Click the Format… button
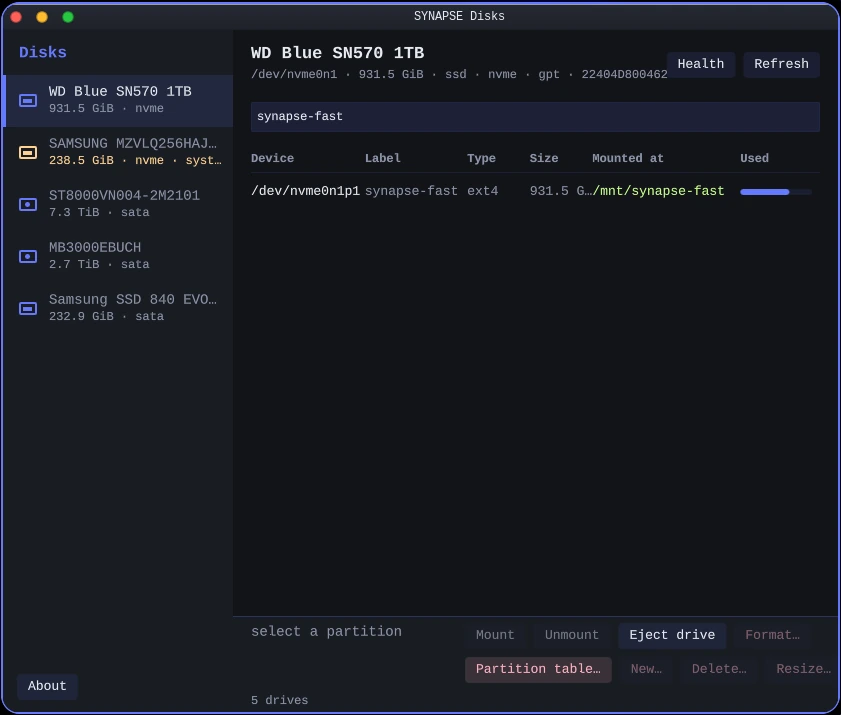 (772, 635)
